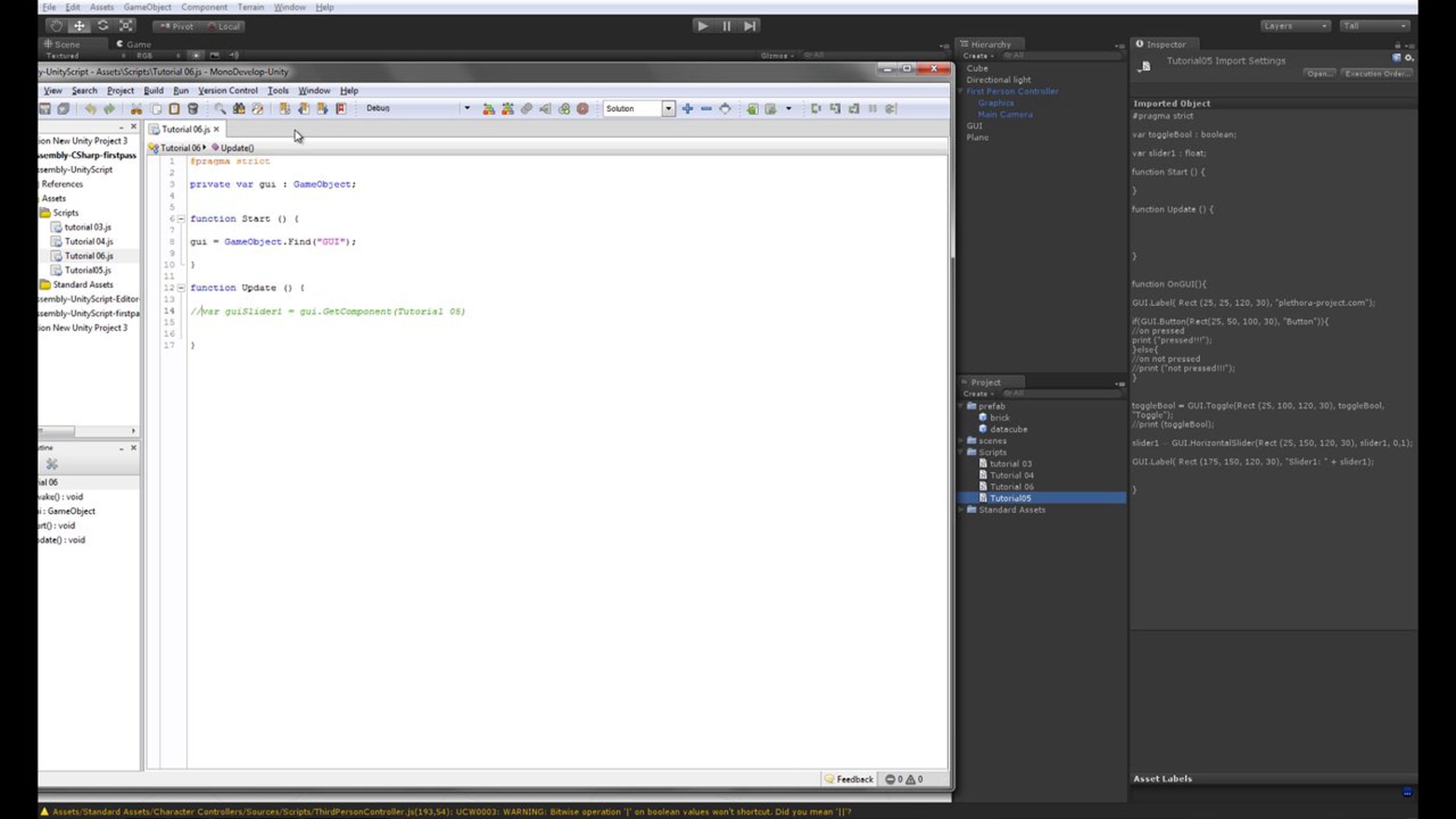Click the red Stop icon in MonoDevelop toolbar

pos(582,109)
